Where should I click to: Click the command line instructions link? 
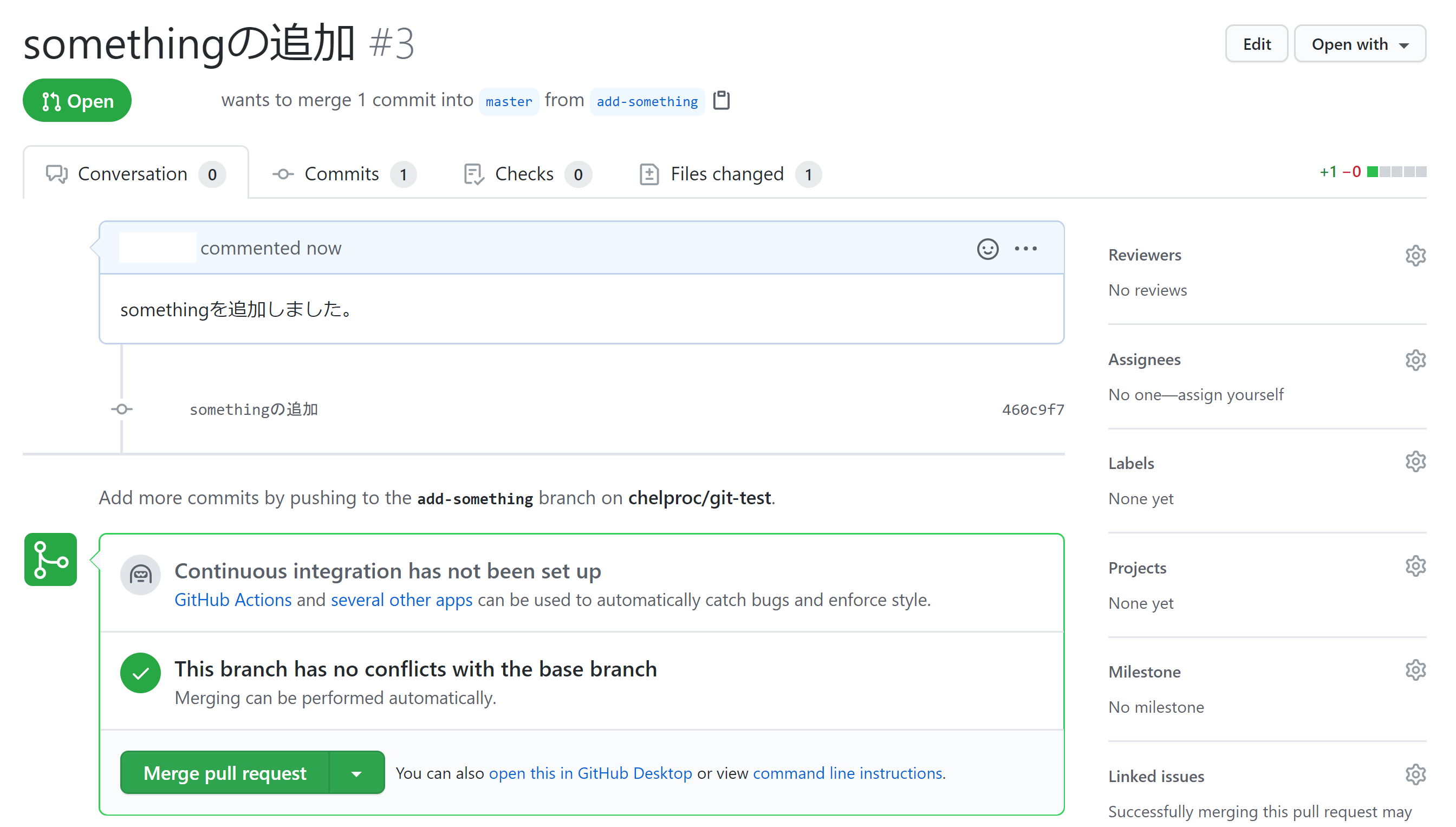click(848, 773)
